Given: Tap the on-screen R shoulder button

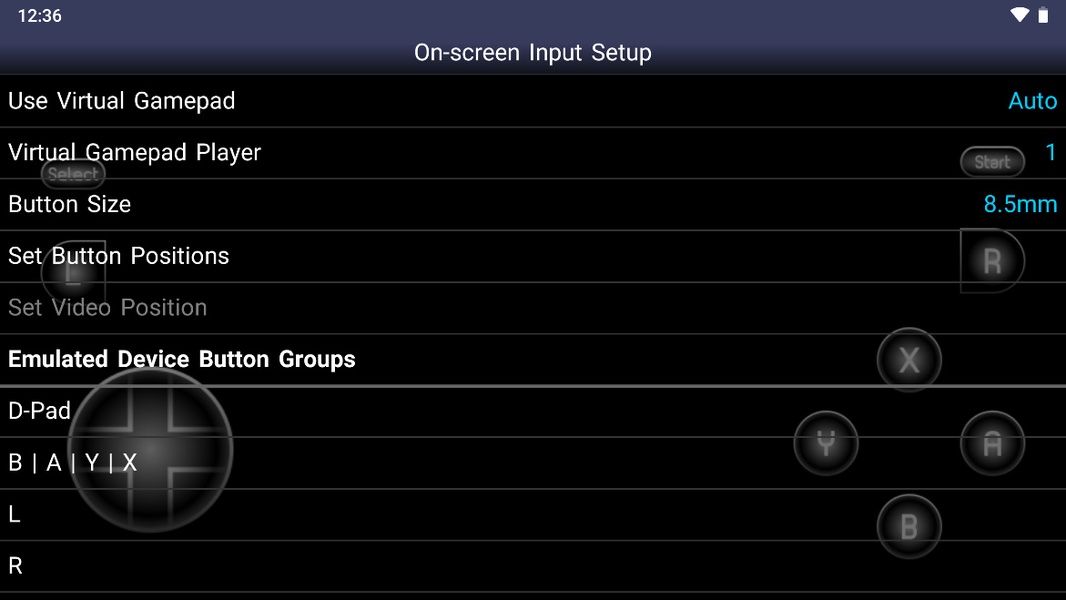Looking at the screenshot, I should 992,261.
